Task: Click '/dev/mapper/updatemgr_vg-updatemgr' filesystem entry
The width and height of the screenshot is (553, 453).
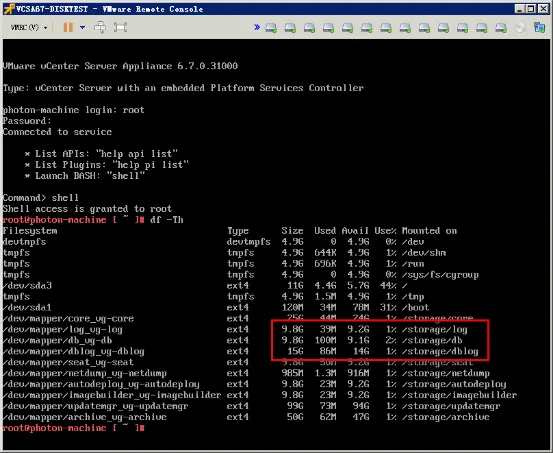Action: click(96, 406)
